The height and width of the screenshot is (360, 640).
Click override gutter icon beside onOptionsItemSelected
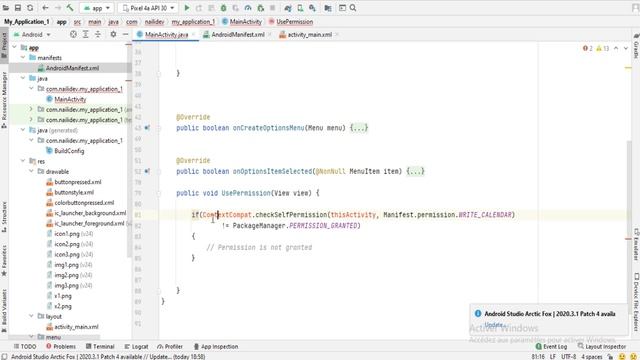[x=147, y=171]
